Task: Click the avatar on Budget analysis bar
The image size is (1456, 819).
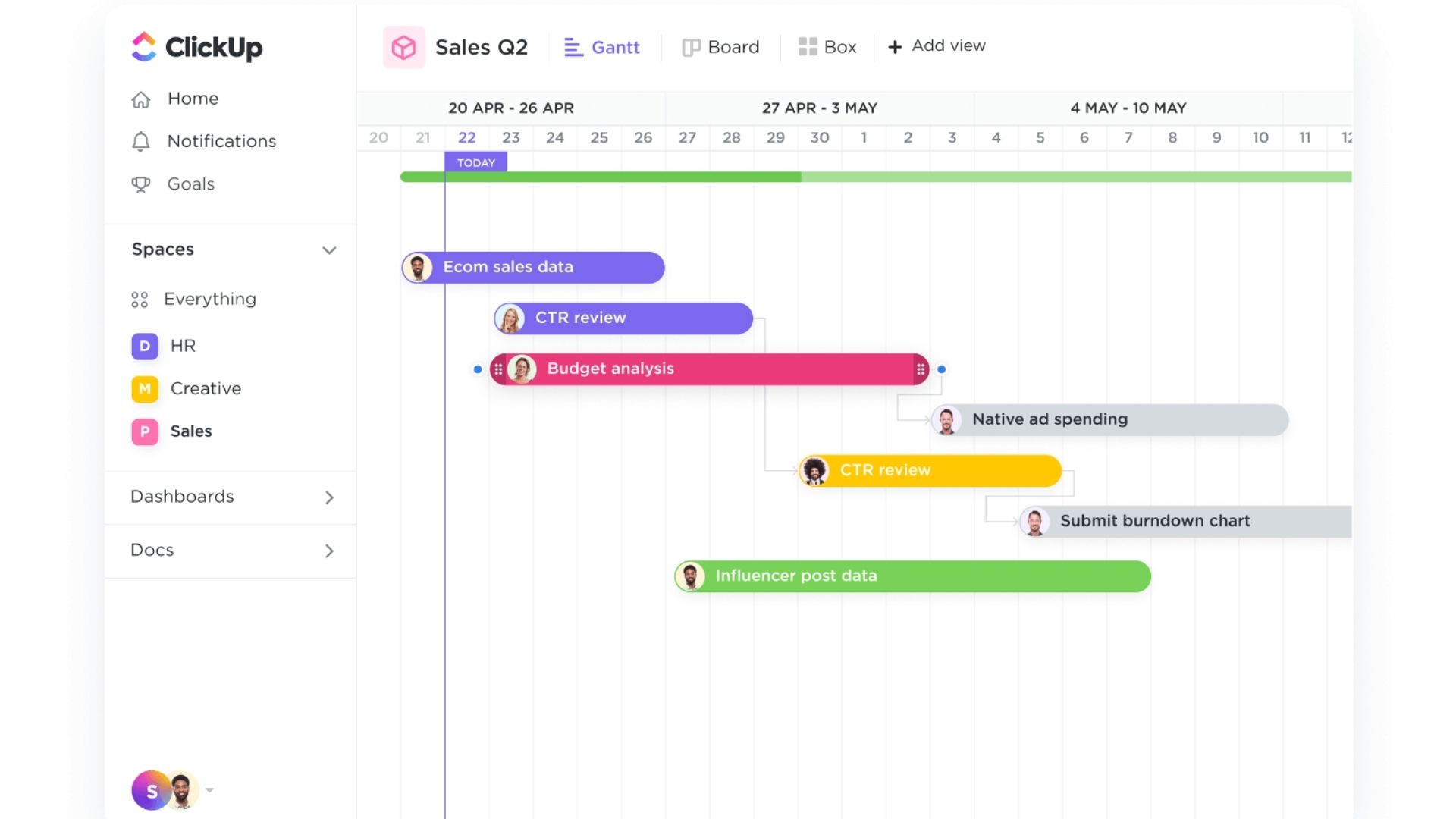Action: pos(522,369)
